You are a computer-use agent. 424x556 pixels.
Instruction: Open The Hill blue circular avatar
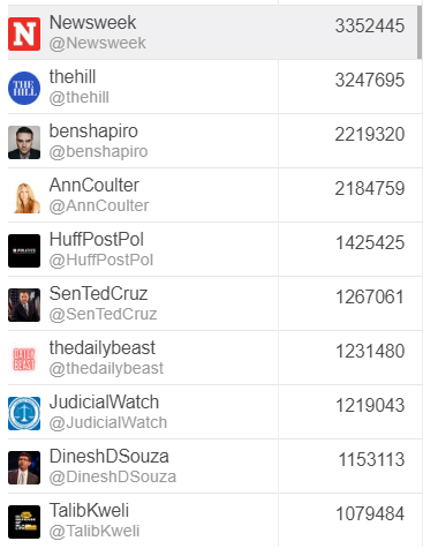point(24,88)
